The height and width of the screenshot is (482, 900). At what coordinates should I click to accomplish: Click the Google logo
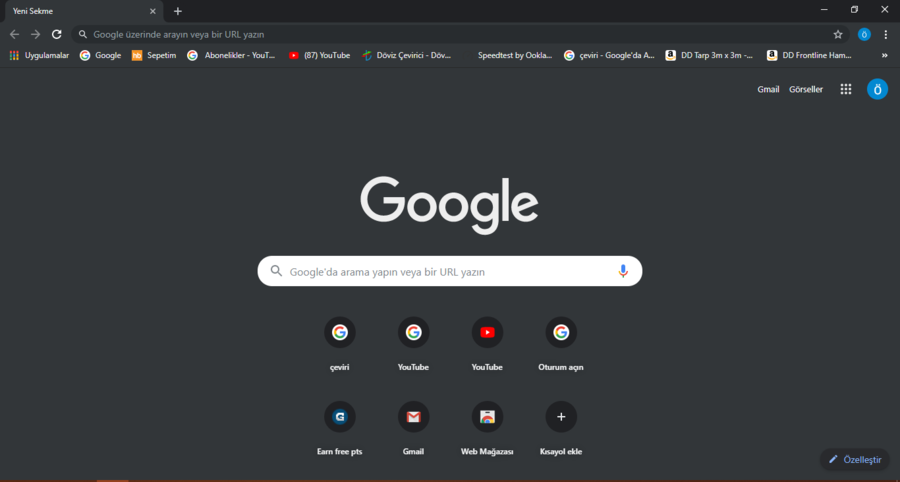pos(449,205)
